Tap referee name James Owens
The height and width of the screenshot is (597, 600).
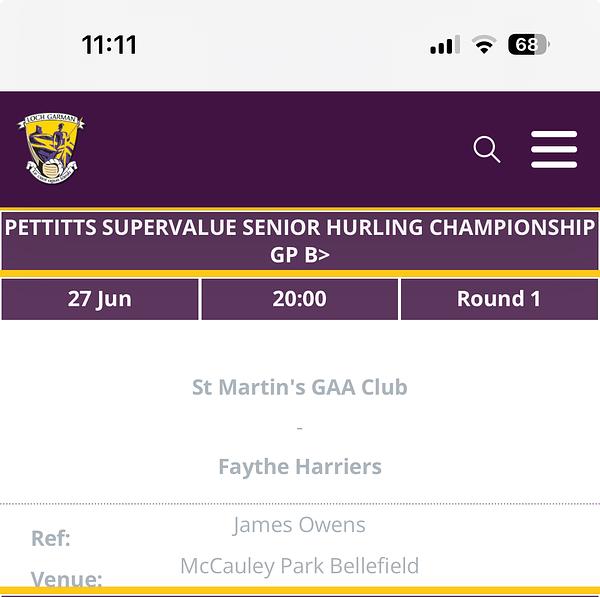click(x=299, y=525)
